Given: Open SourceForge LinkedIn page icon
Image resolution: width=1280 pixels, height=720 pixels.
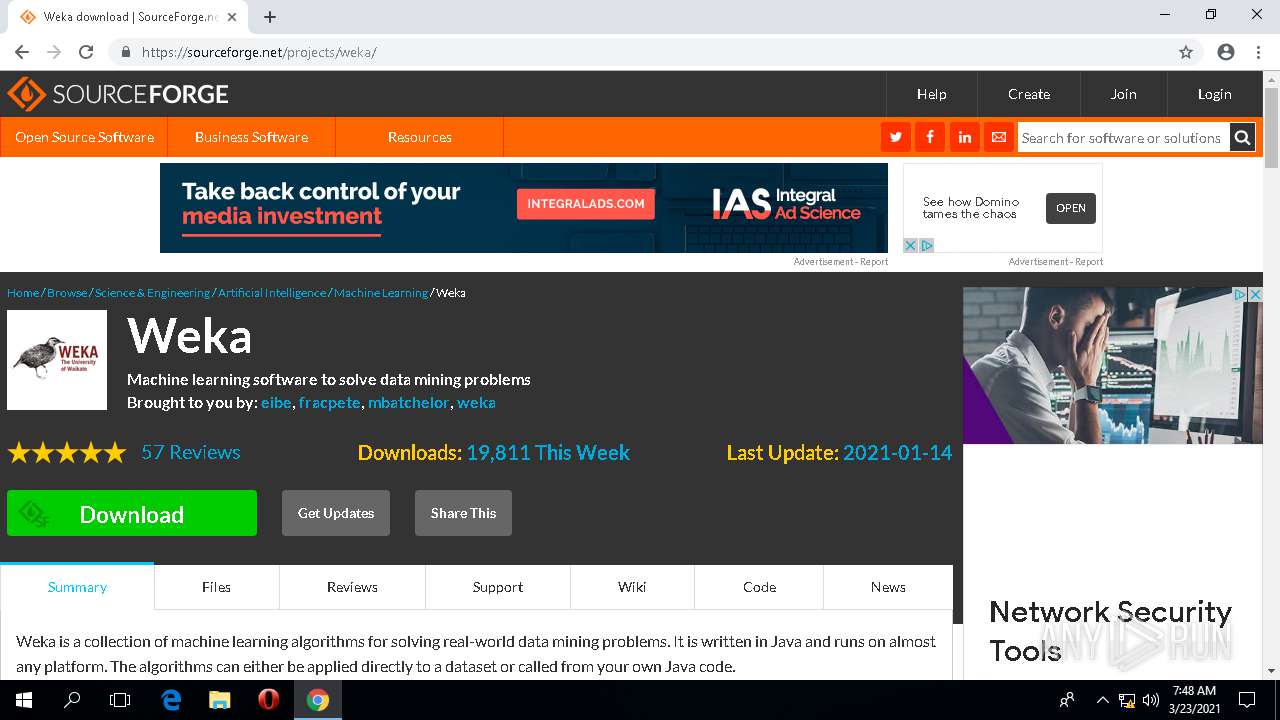Looking at the screenshot, I should tap(964, 137).
